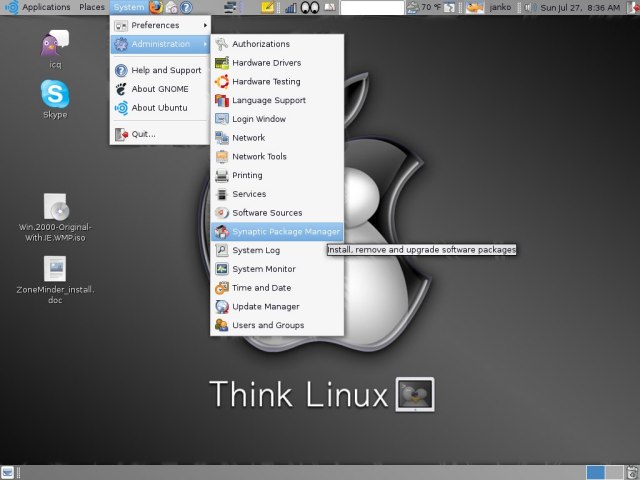Open Software Sources
640x480 pixels.
click(x=277, y=213)
